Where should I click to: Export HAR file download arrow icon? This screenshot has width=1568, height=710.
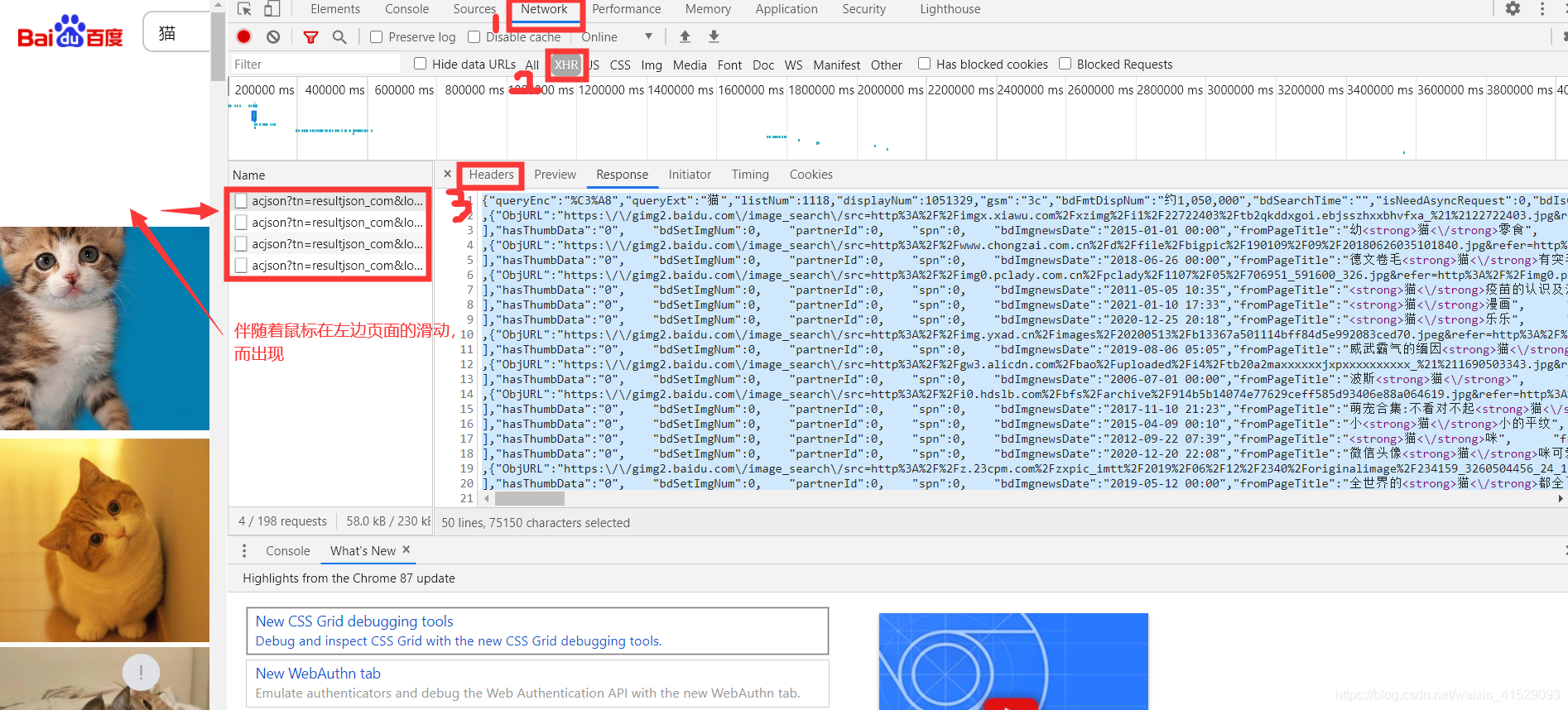coord(714,36)
